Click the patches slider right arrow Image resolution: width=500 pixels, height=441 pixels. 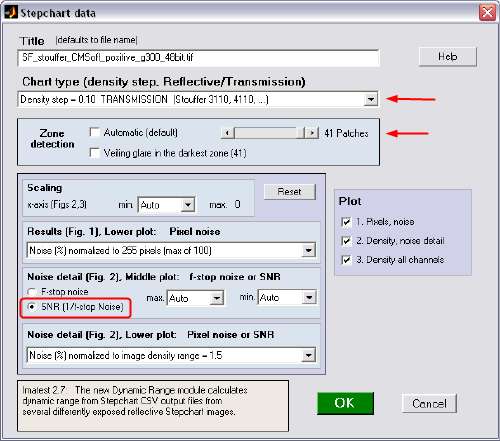(x=312, y=133)
